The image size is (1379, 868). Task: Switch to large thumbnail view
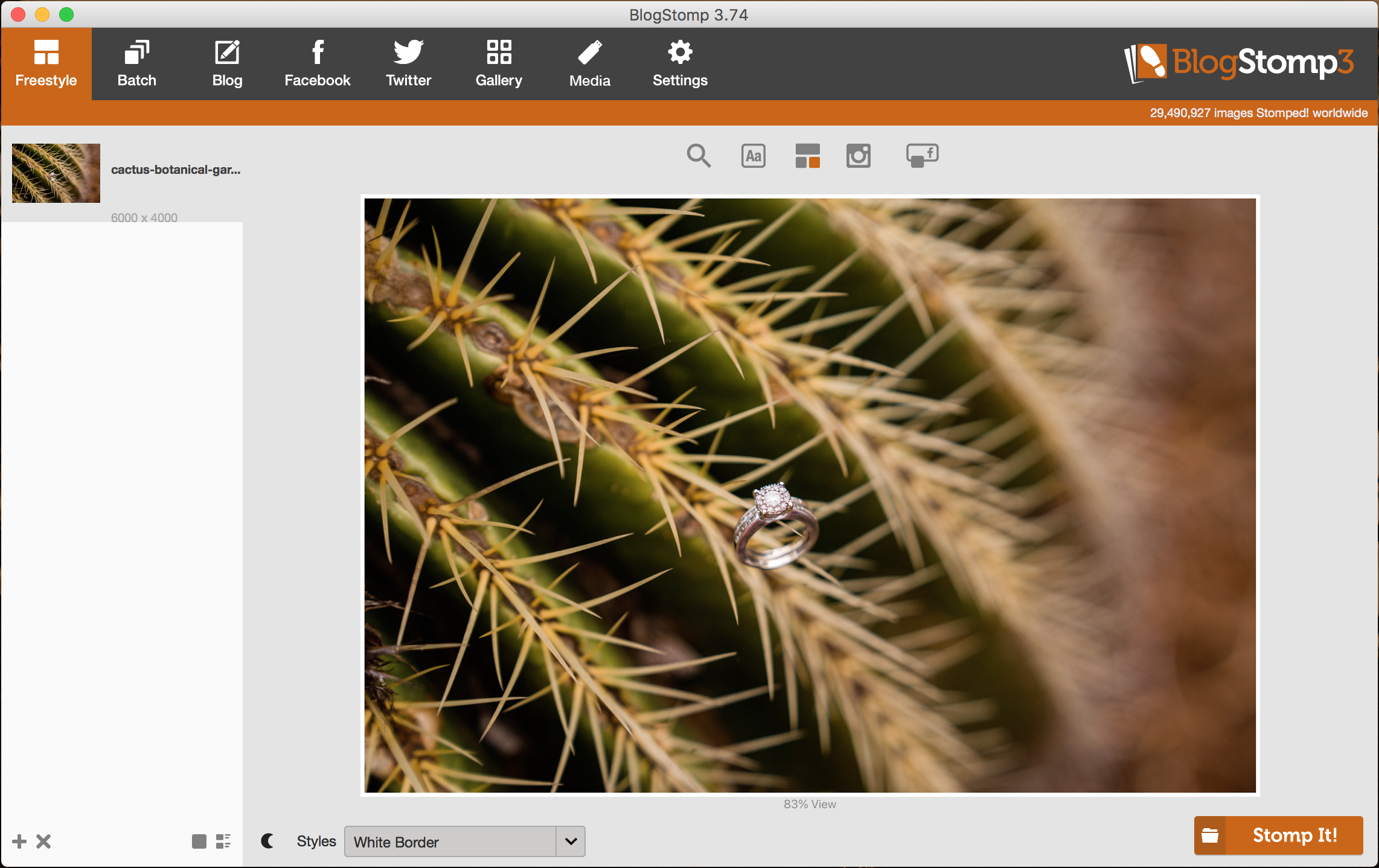pyautogui.click(x=199, y=841)
